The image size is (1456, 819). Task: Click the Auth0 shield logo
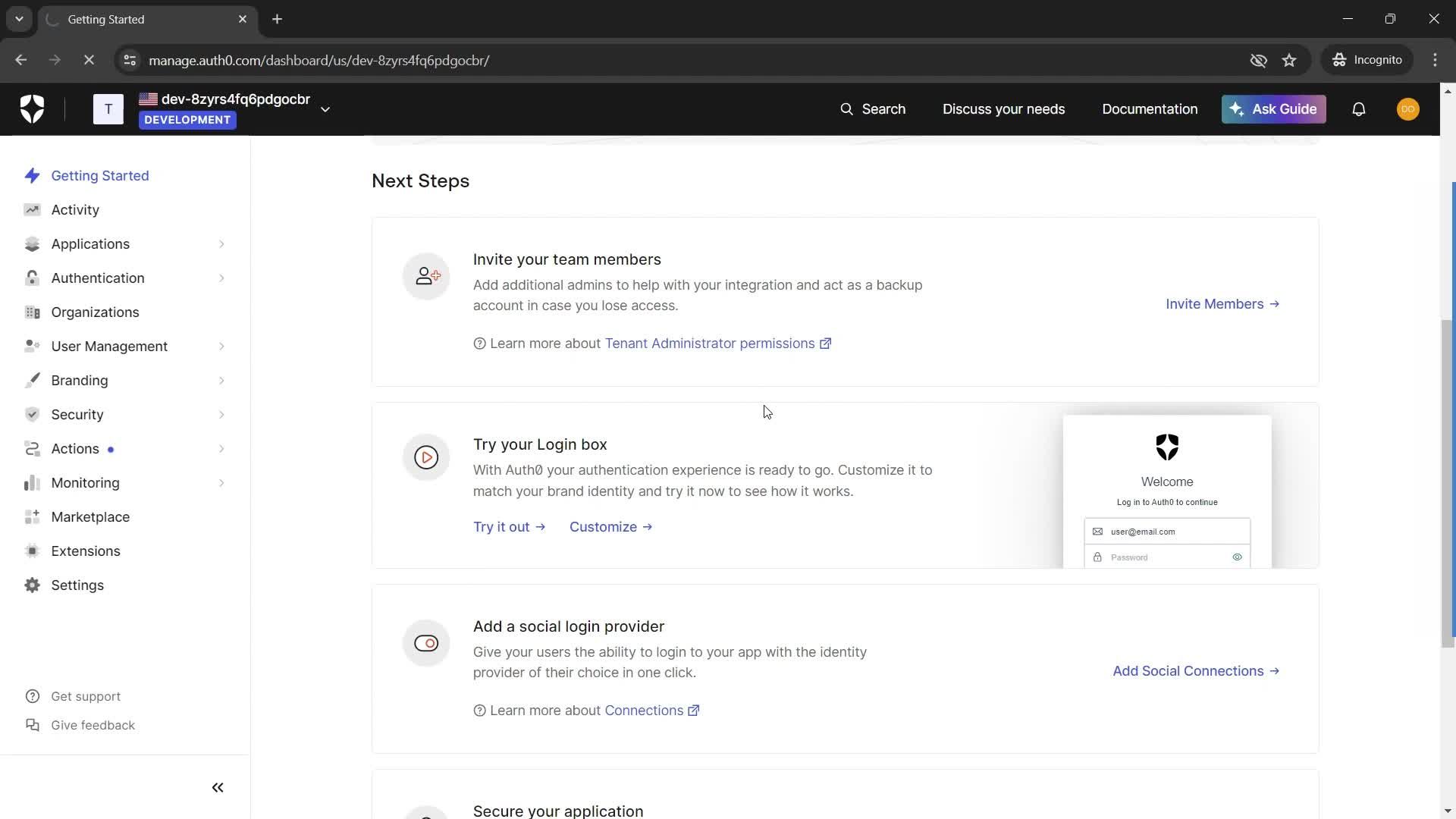[x=32, y=109]
